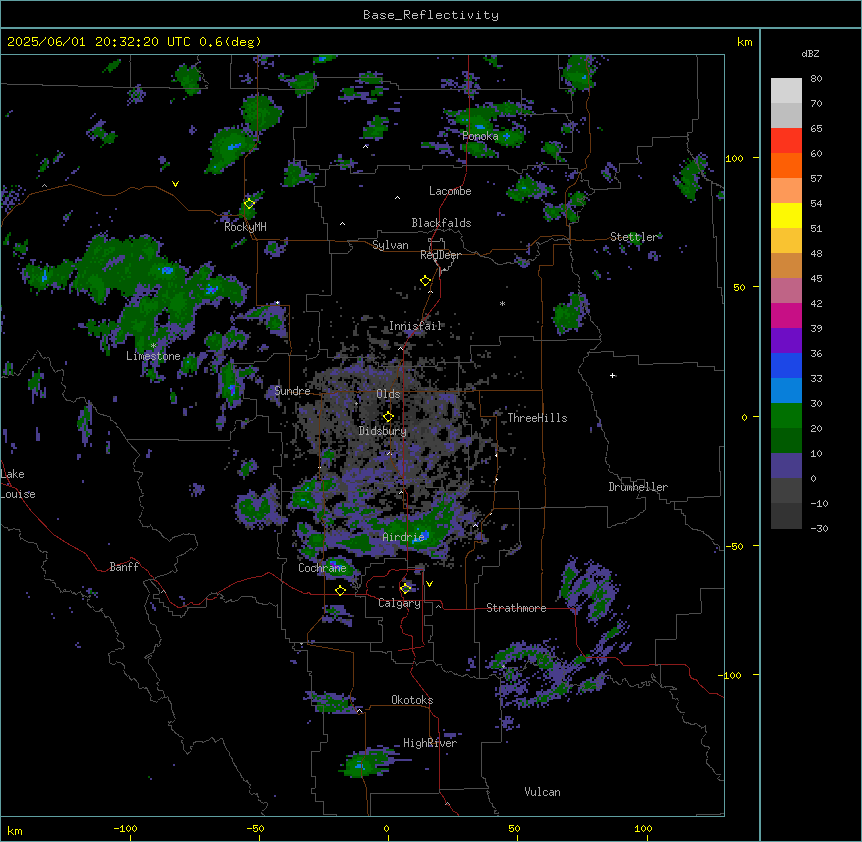This screenshot has width=862, height=842.
Task: Click the Innisfail city label
Action: point(416,326)
